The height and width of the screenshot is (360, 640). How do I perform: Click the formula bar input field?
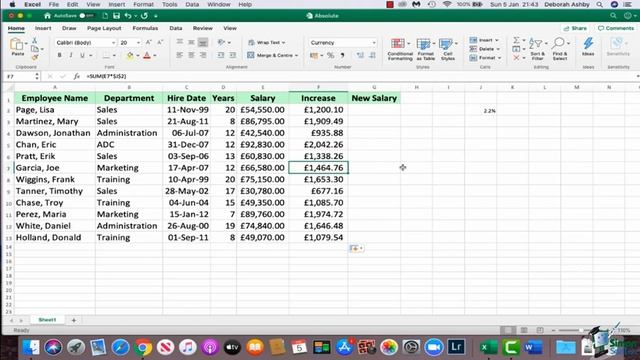(x=359, y=76)
